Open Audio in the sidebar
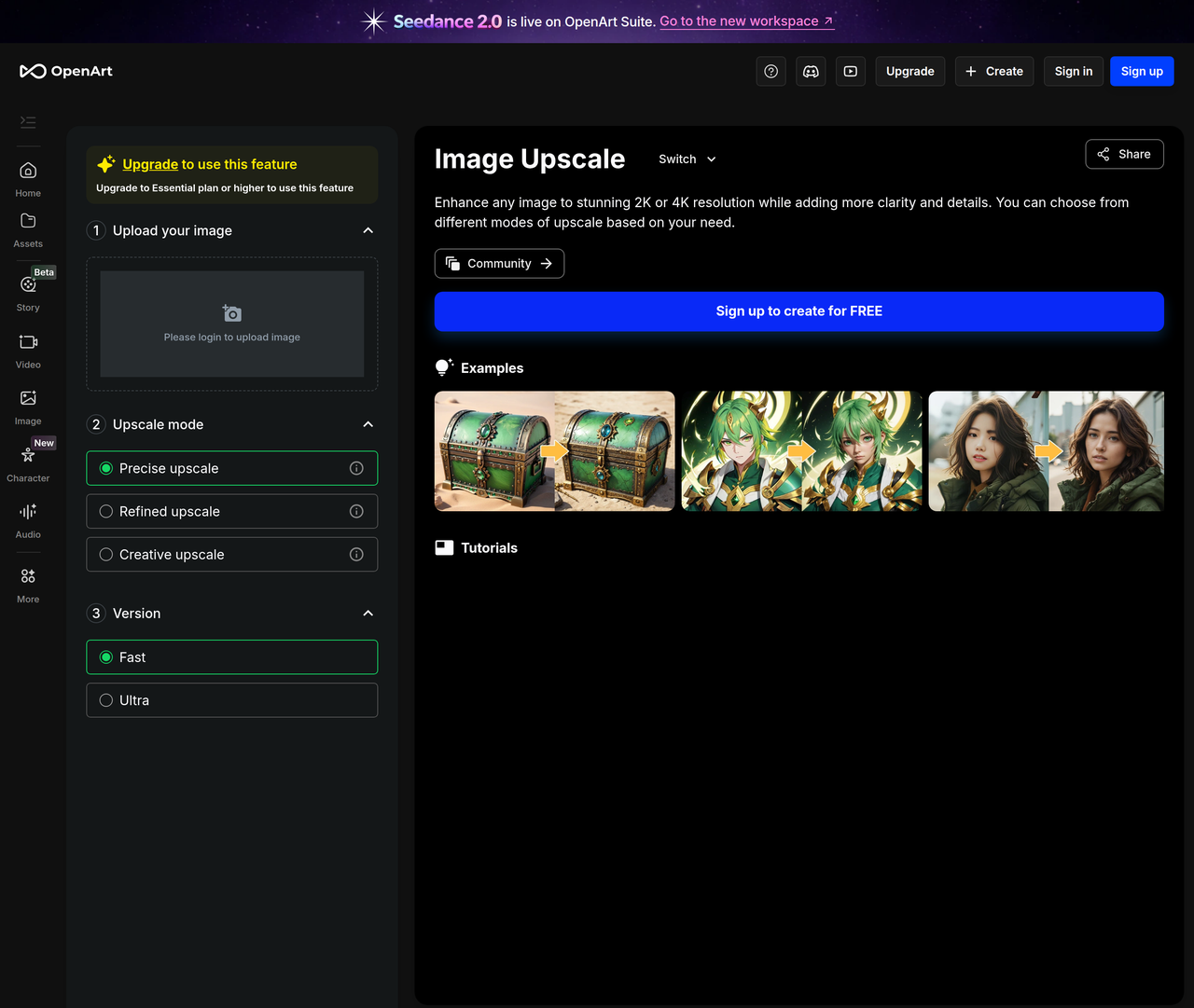 click(28, 520)
